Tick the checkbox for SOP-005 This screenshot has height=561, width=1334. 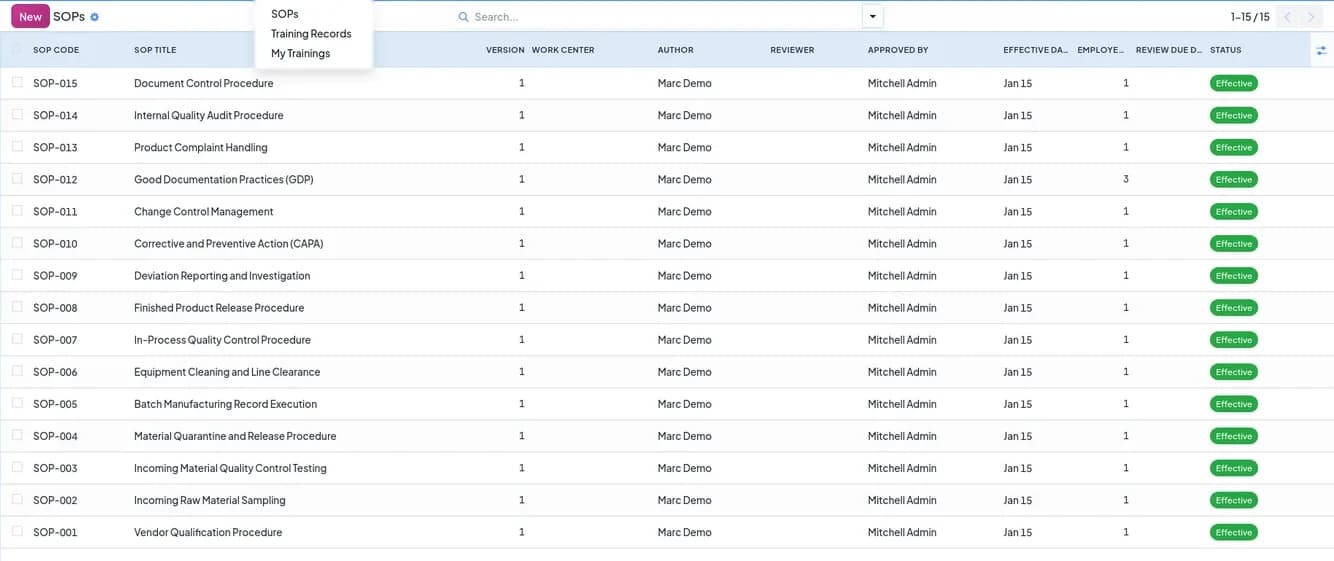tap(17, 403)
